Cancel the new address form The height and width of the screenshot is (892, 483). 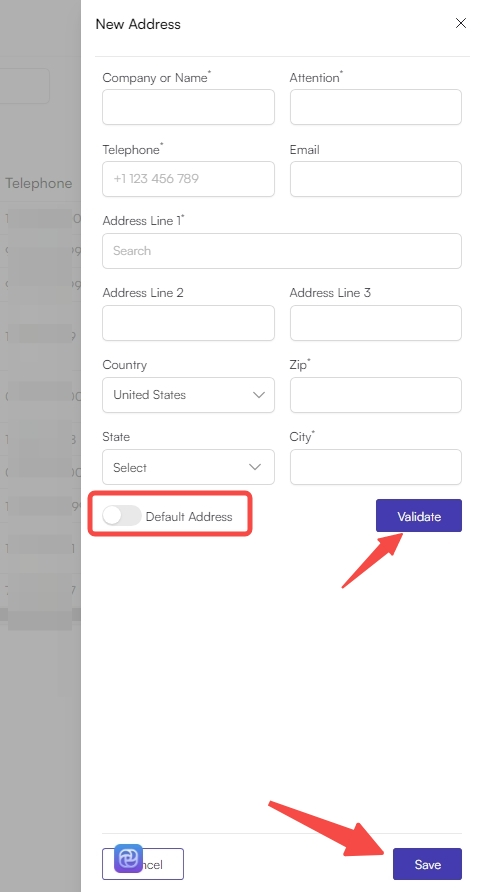click(x=143, y=864)
